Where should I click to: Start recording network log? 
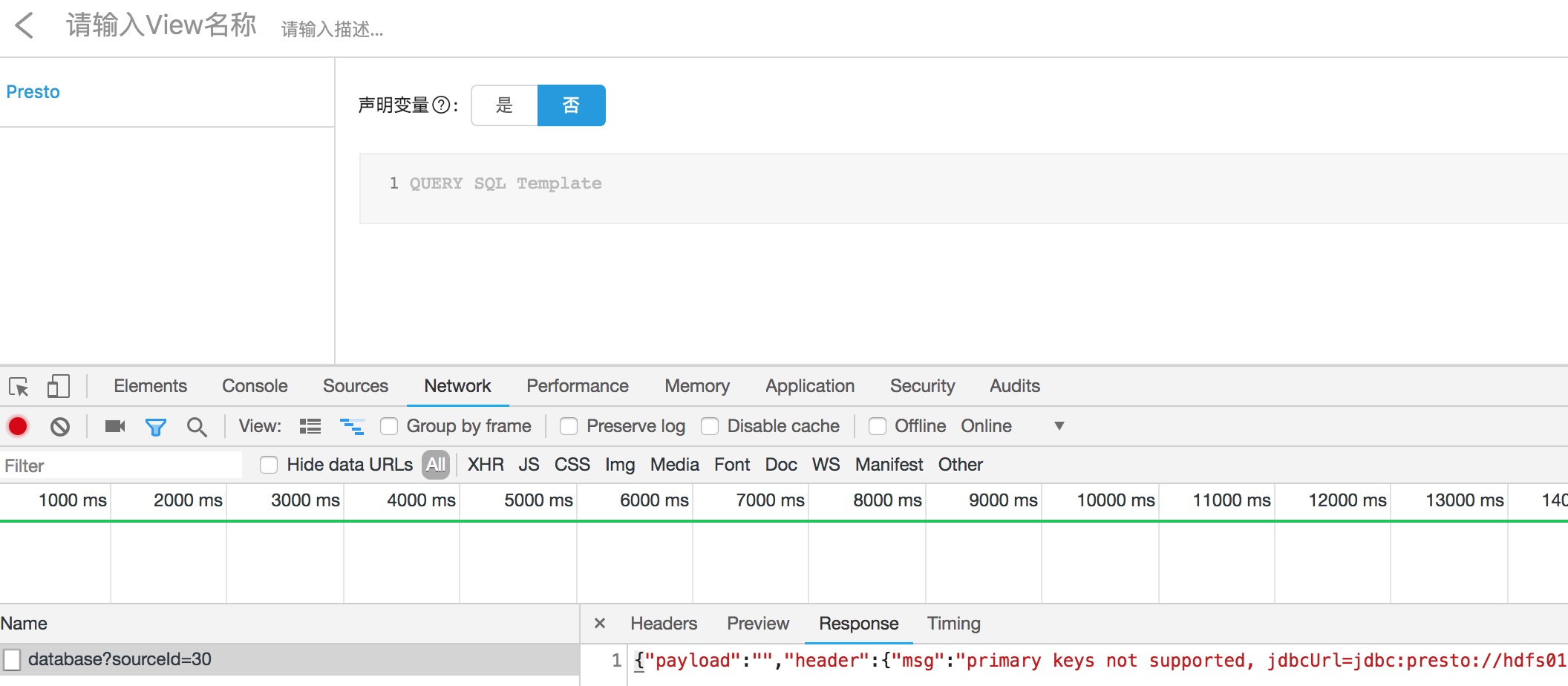tap(18, 426)
